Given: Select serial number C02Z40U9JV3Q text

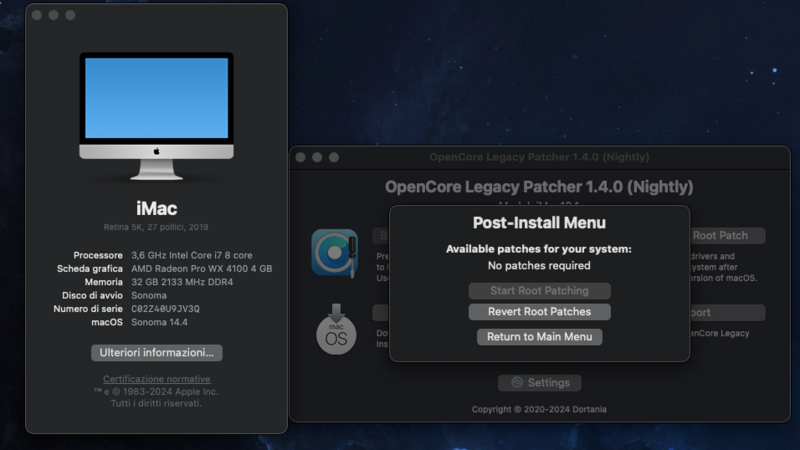Looking at the screenshot, I should pyautogui.click(x=165, y=309).
